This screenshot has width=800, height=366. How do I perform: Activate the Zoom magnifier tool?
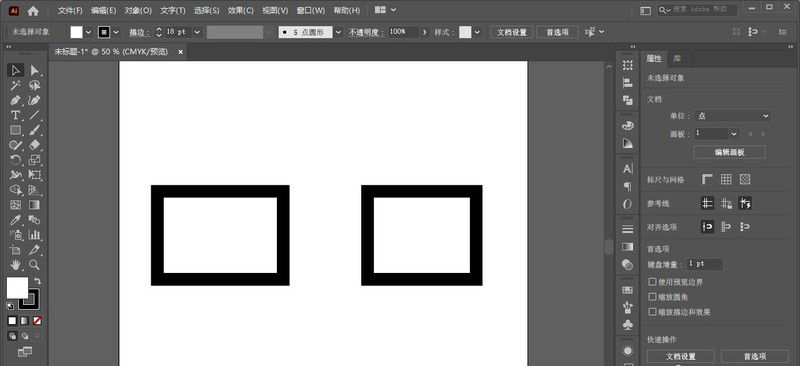click(x=35, y=265)
